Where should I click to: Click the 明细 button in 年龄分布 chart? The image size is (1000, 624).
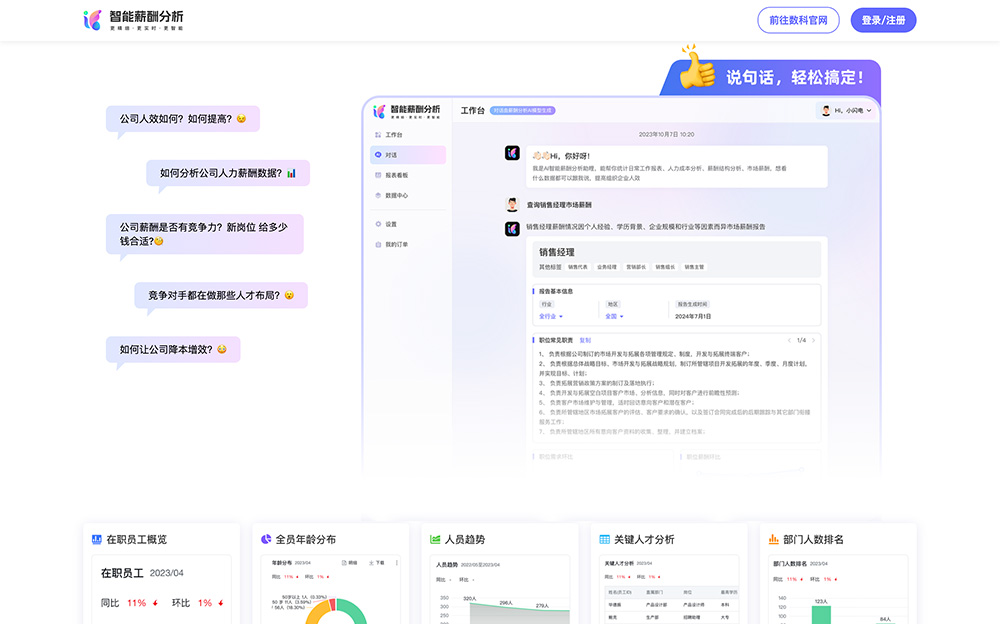click(349, 563)
